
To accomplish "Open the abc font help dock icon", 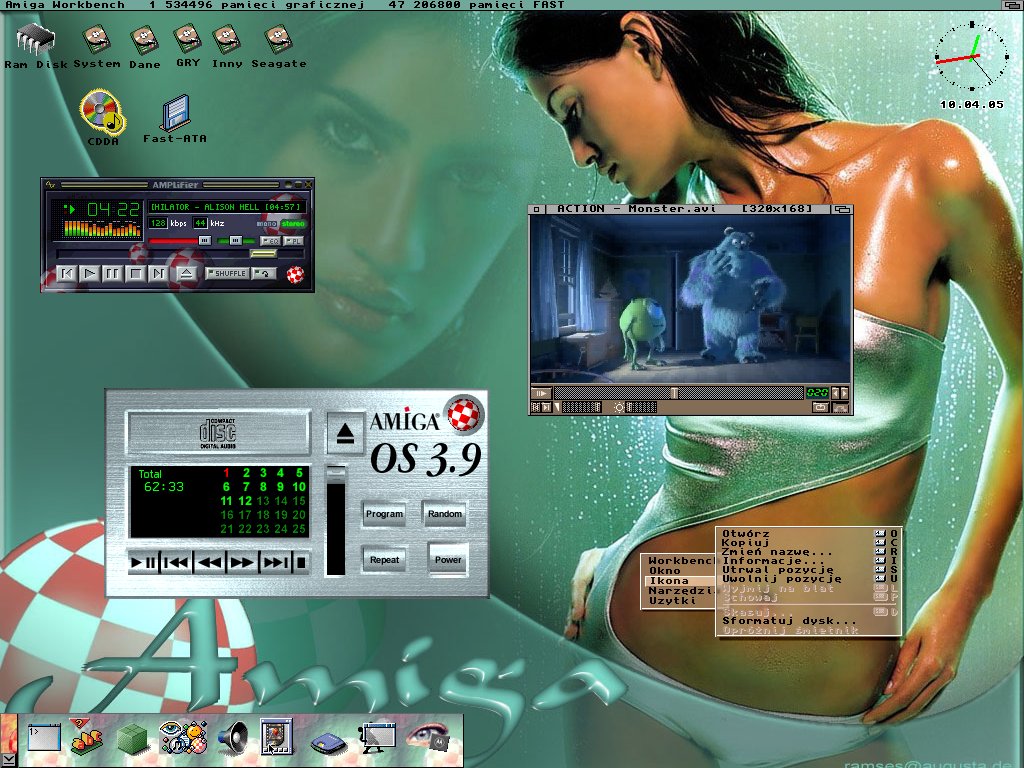I will [x=86, y=737].
